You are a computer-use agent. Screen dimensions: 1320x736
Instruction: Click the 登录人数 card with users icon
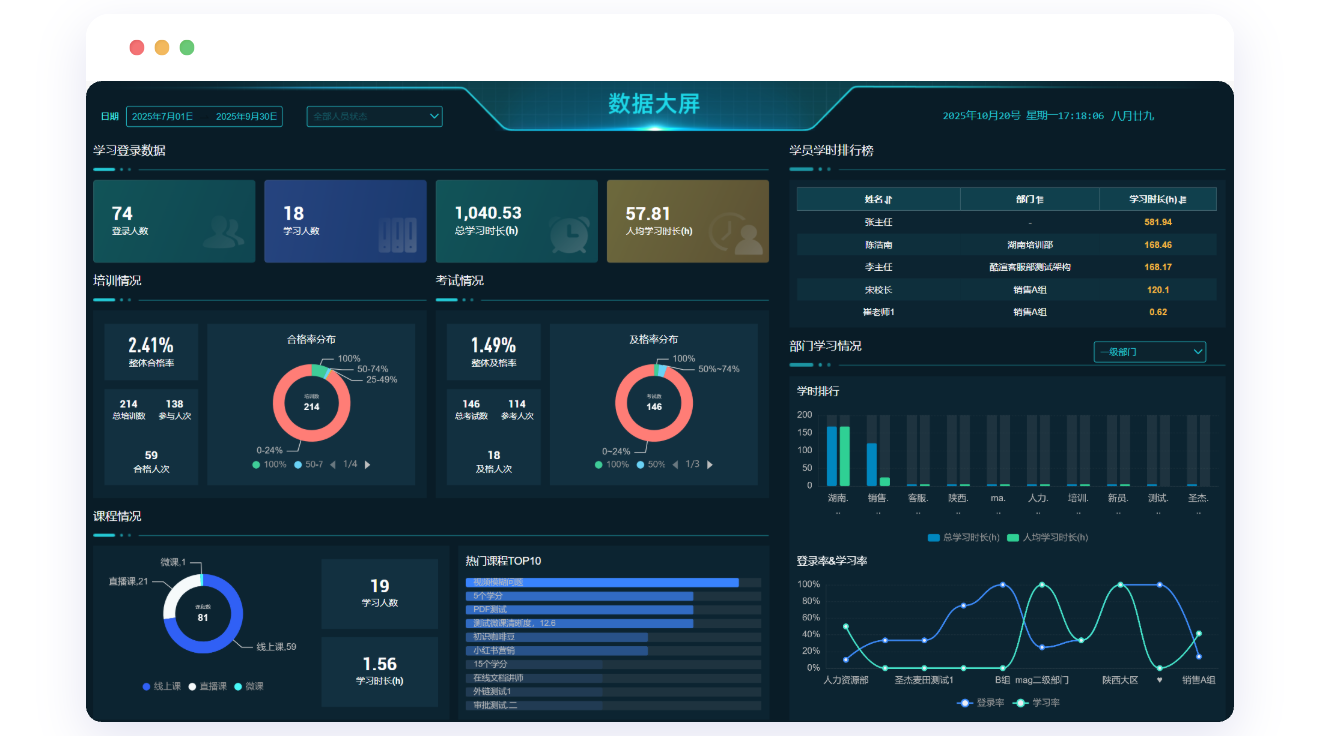(x=174, y=221)
